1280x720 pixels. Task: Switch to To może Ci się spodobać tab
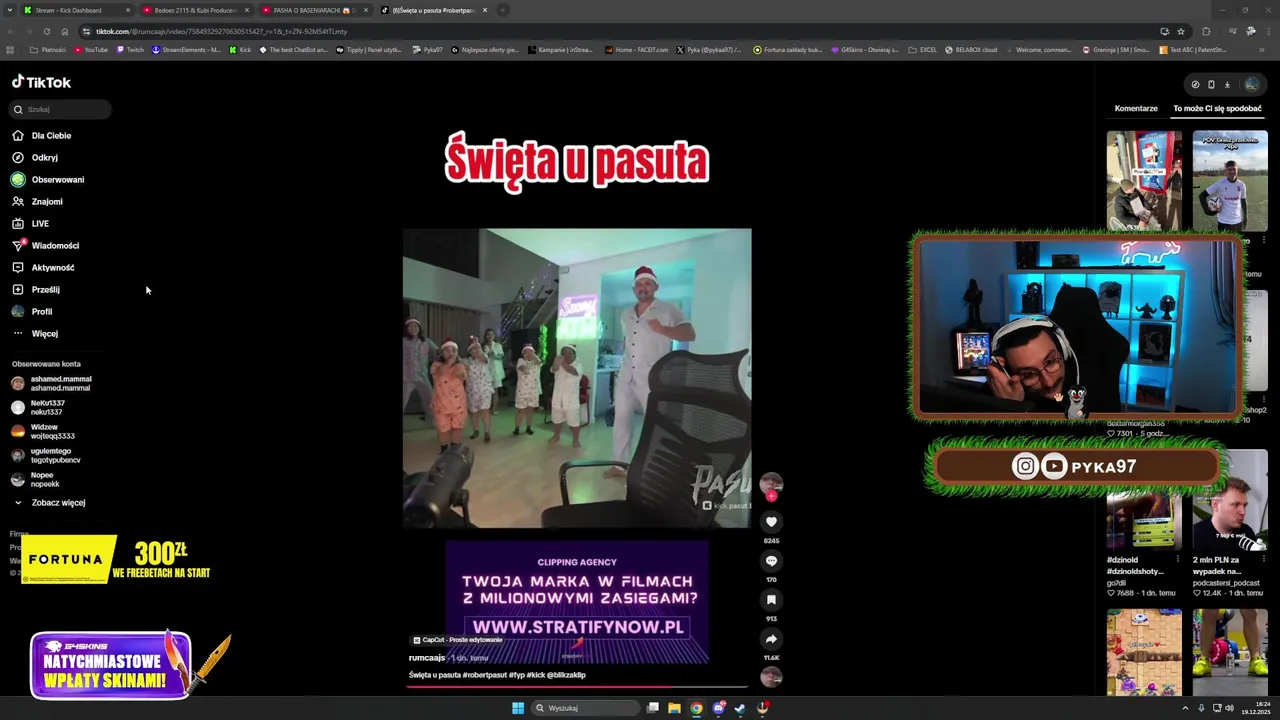click(1217, 108)
